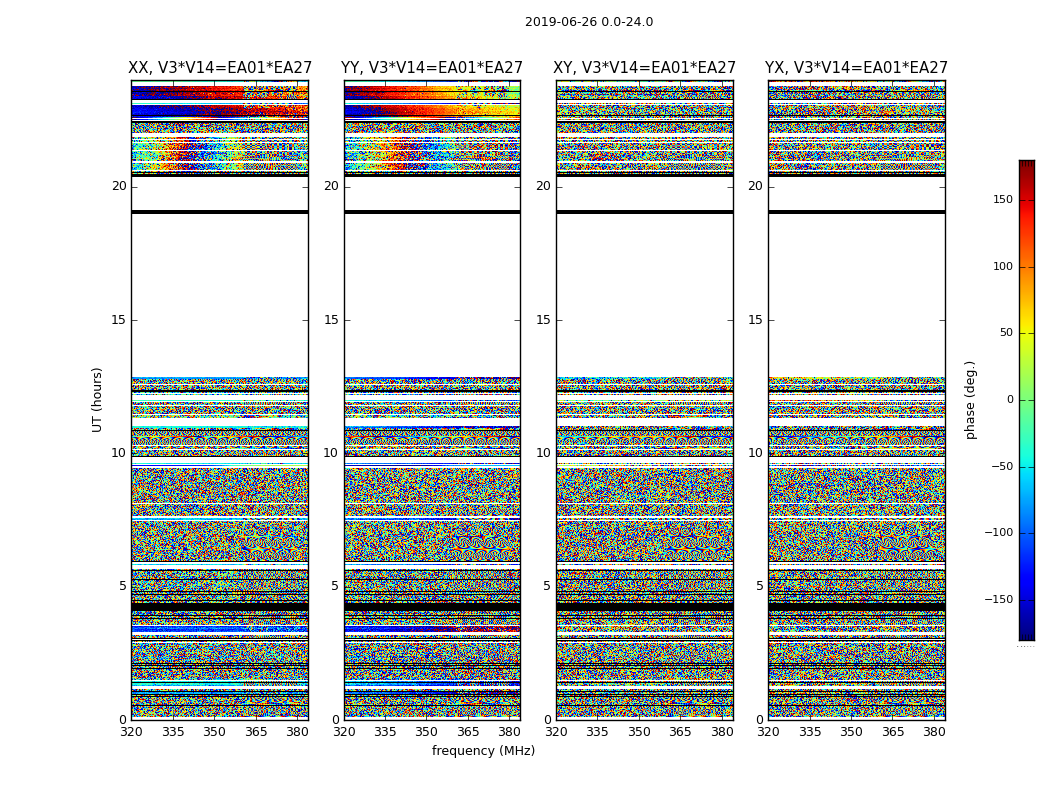Click the '0' tick on the colorbar
Viewport: 1050px width, 800px height.
click(1010, 400)
